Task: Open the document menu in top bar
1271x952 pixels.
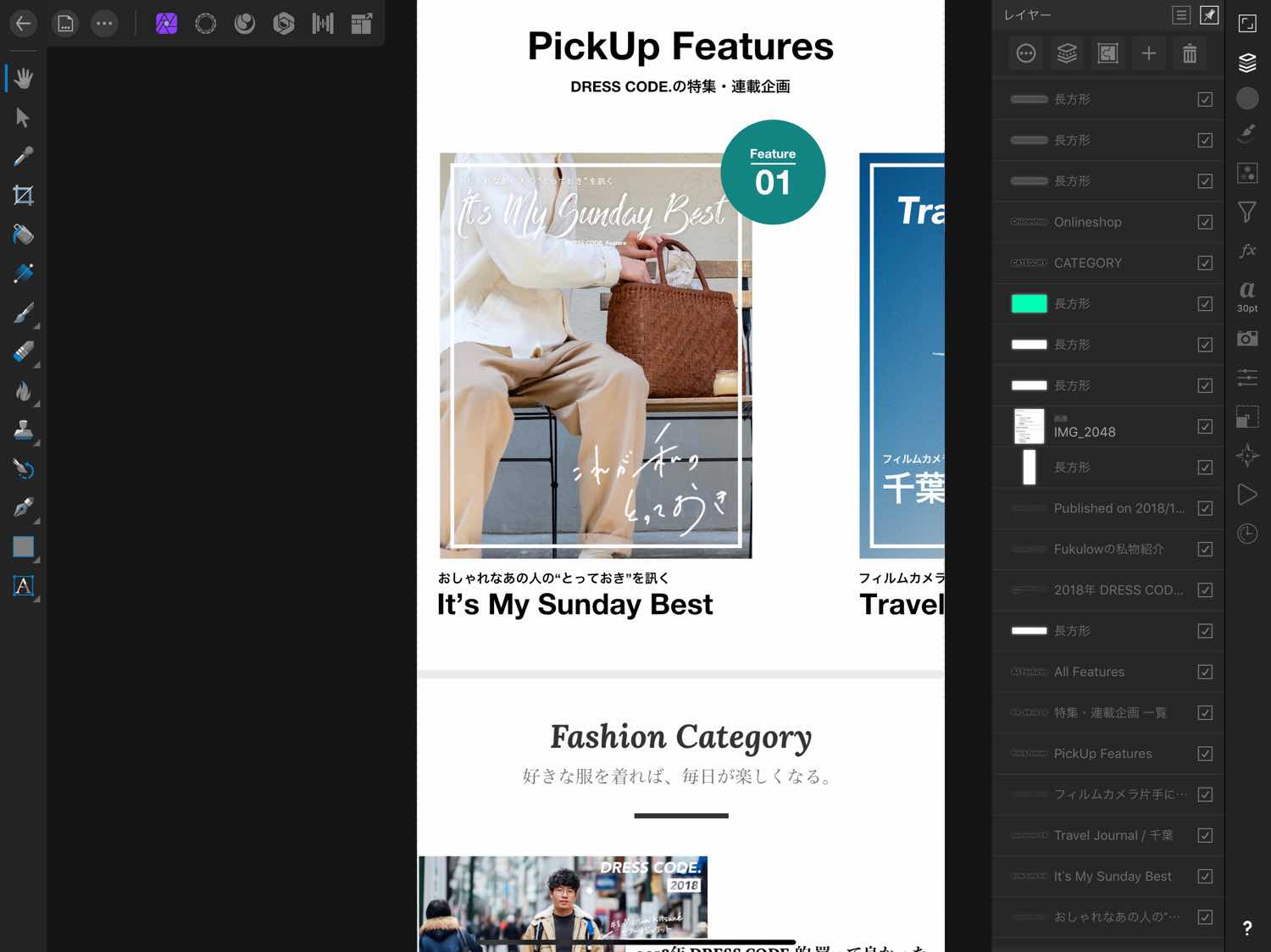Action: pyautogui.click(x=65, y=24)
